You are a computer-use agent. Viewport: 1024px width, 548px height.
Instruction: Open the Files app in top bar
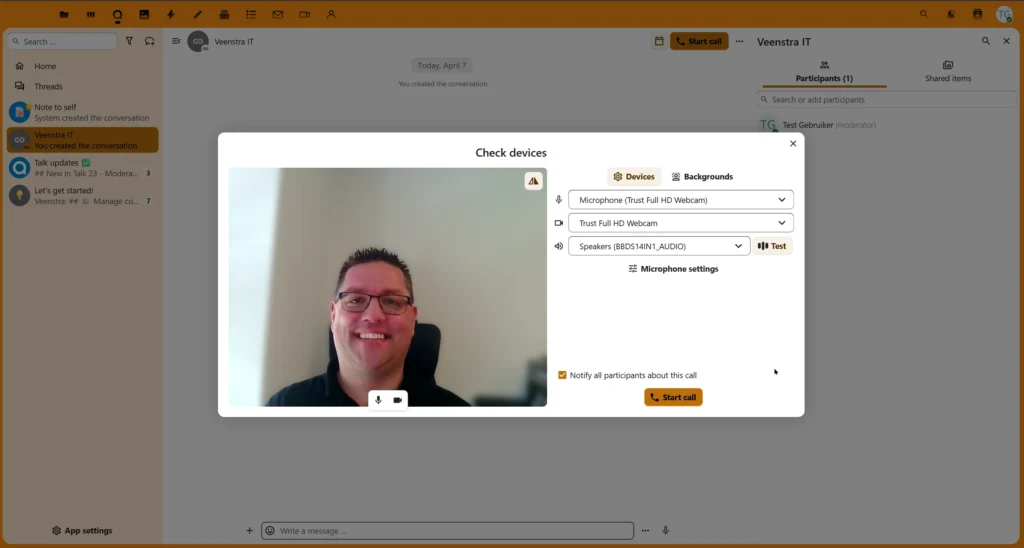[64, 15]
